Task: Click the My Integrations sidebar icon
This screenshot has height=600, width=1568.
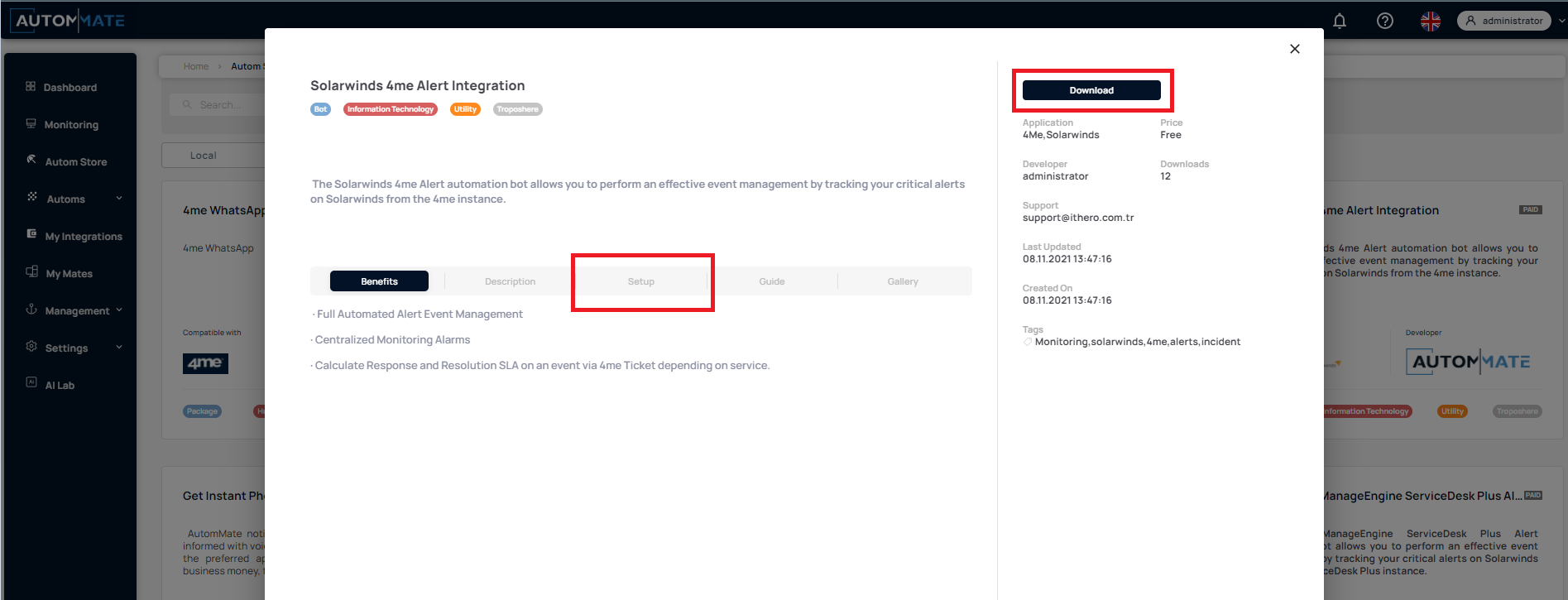Action: (31, 234)
